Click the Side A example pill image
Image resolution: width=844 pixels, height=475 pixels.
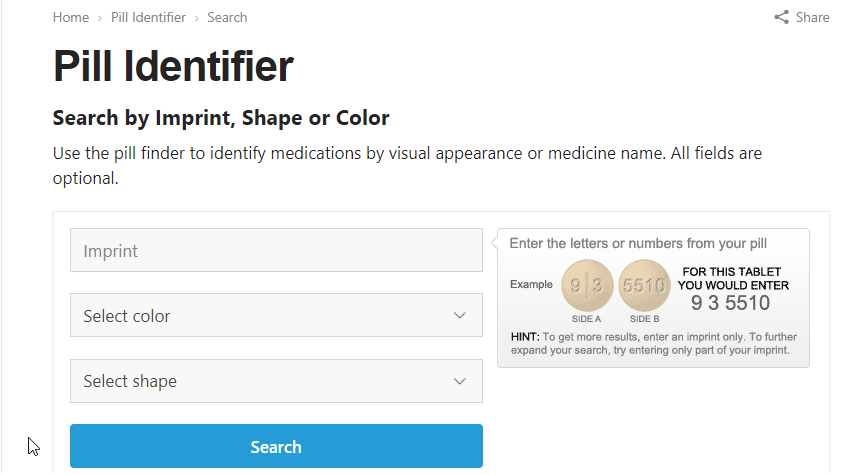point(587,285)
